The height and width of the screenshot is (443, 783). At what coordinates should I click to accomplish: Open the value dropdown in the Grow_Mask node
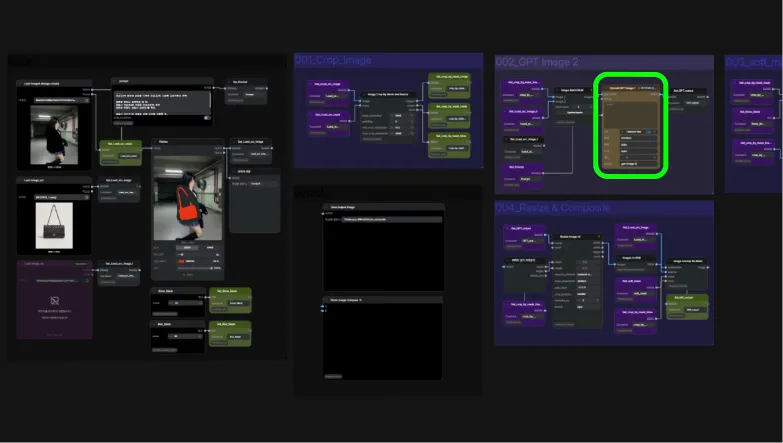coord(185,303)
